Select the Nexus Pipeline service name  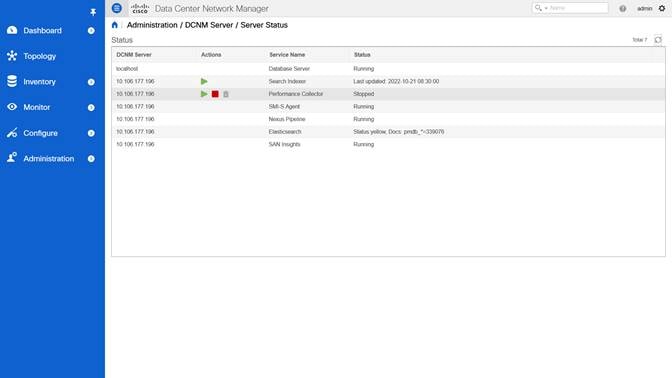click(x=287, y=119)
